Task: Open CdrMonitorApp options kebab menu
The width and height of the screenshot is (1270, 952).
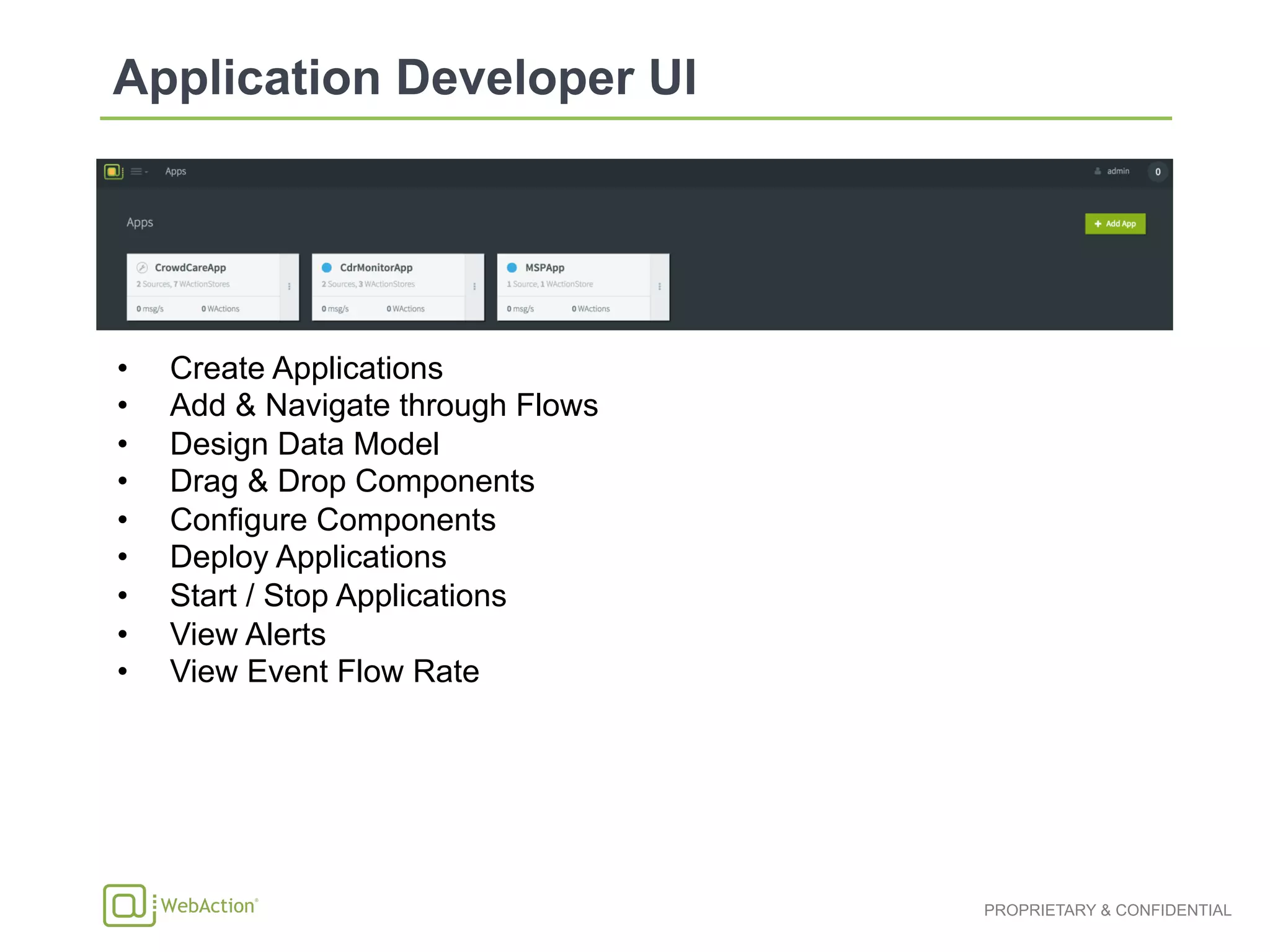Action: 474,286
